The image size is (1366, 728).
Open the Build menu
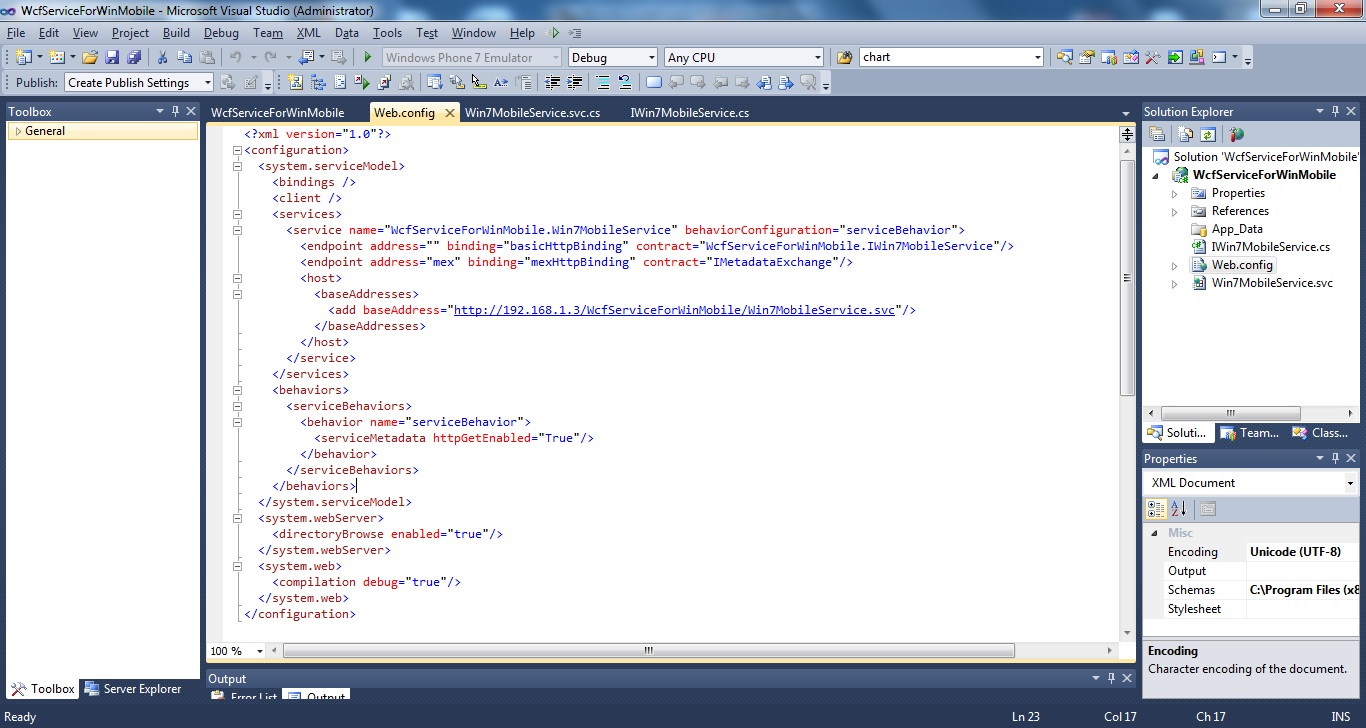(x=176, y=33)
